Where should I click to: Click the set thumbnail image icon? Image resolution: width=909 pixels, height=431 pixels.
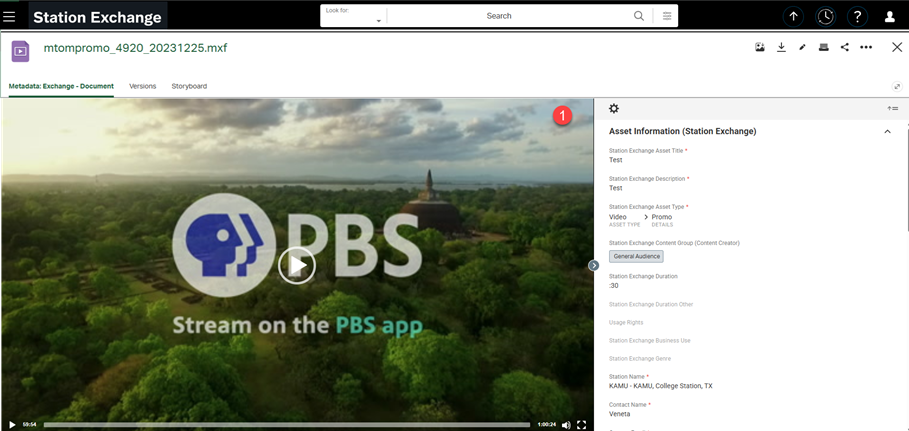pyautogui.click(x=759, y=47)
